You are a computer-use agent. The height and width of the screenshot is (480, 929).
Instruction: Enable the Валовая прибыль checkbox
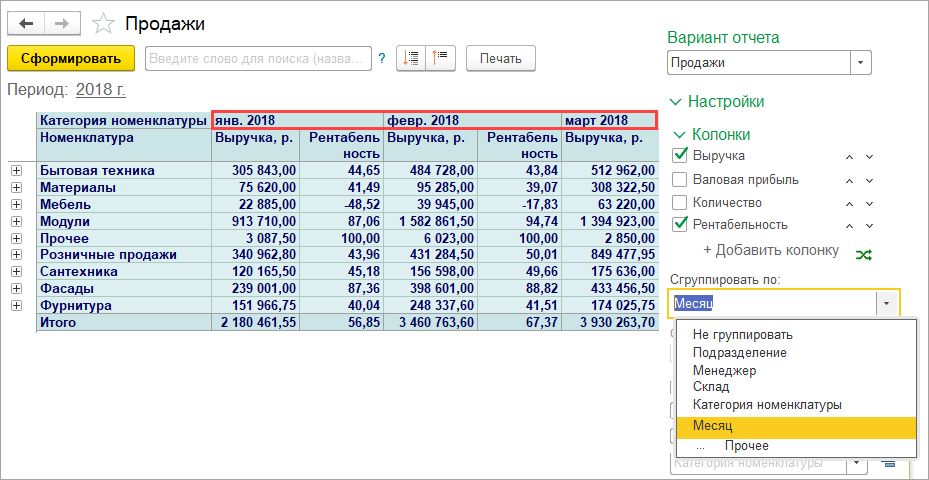coord(680,179)
